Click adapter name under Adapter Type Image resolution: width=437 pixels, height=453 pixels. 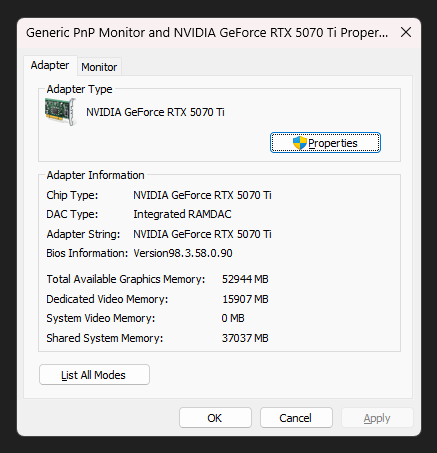click(155, 112)
